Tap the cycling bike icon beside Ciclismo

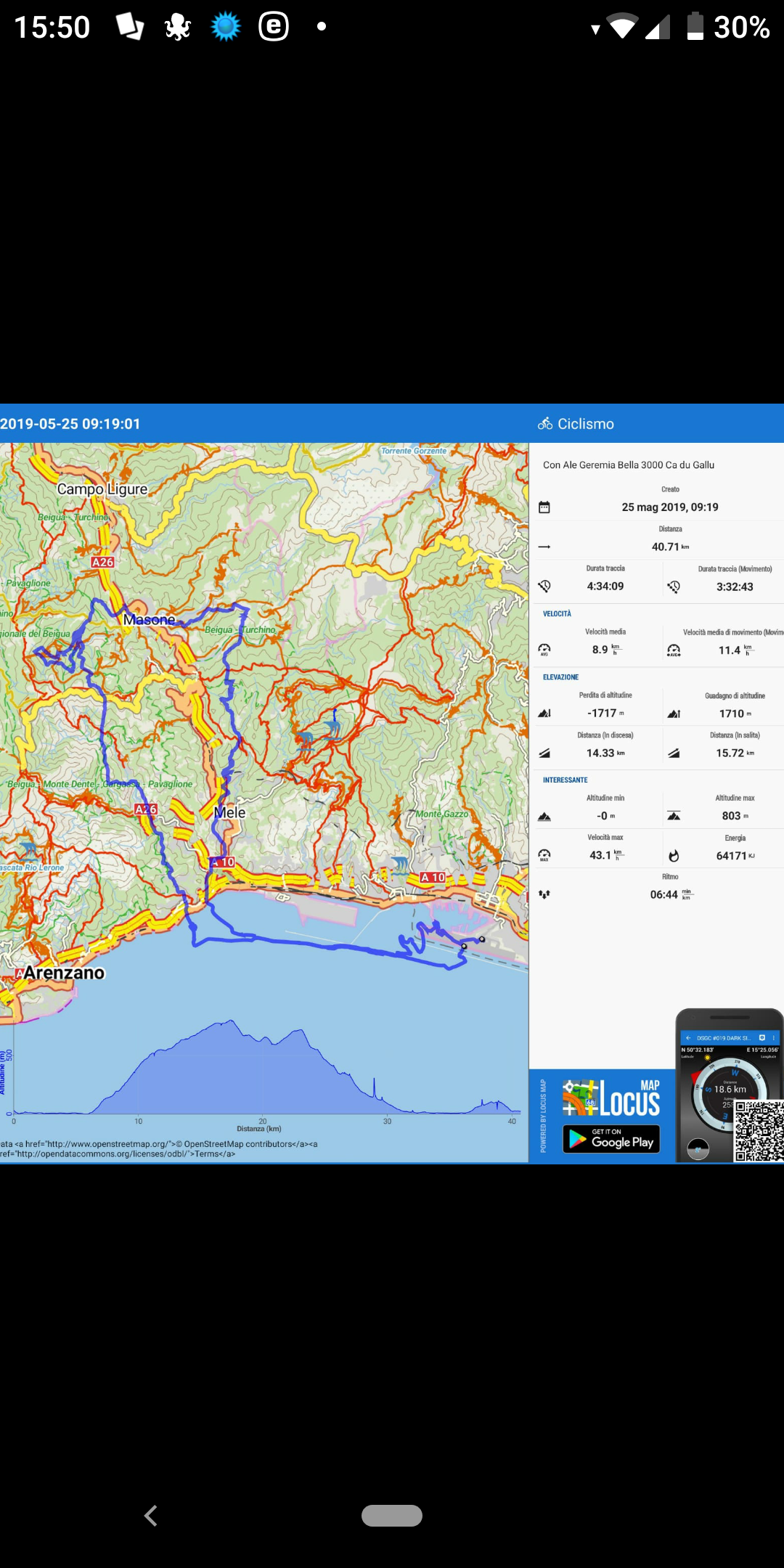[545, 424]
